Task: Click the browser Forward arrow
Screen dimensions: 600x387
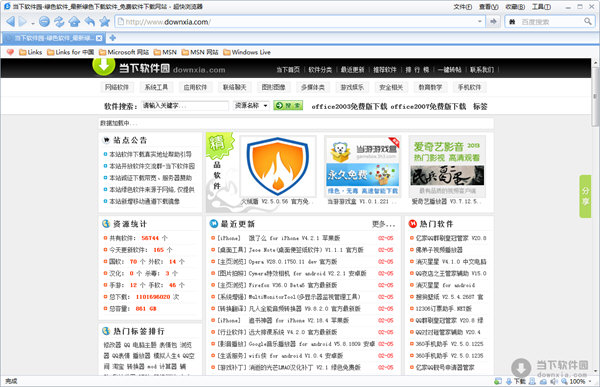Action: pyautogui.click(x=23, y=22)
